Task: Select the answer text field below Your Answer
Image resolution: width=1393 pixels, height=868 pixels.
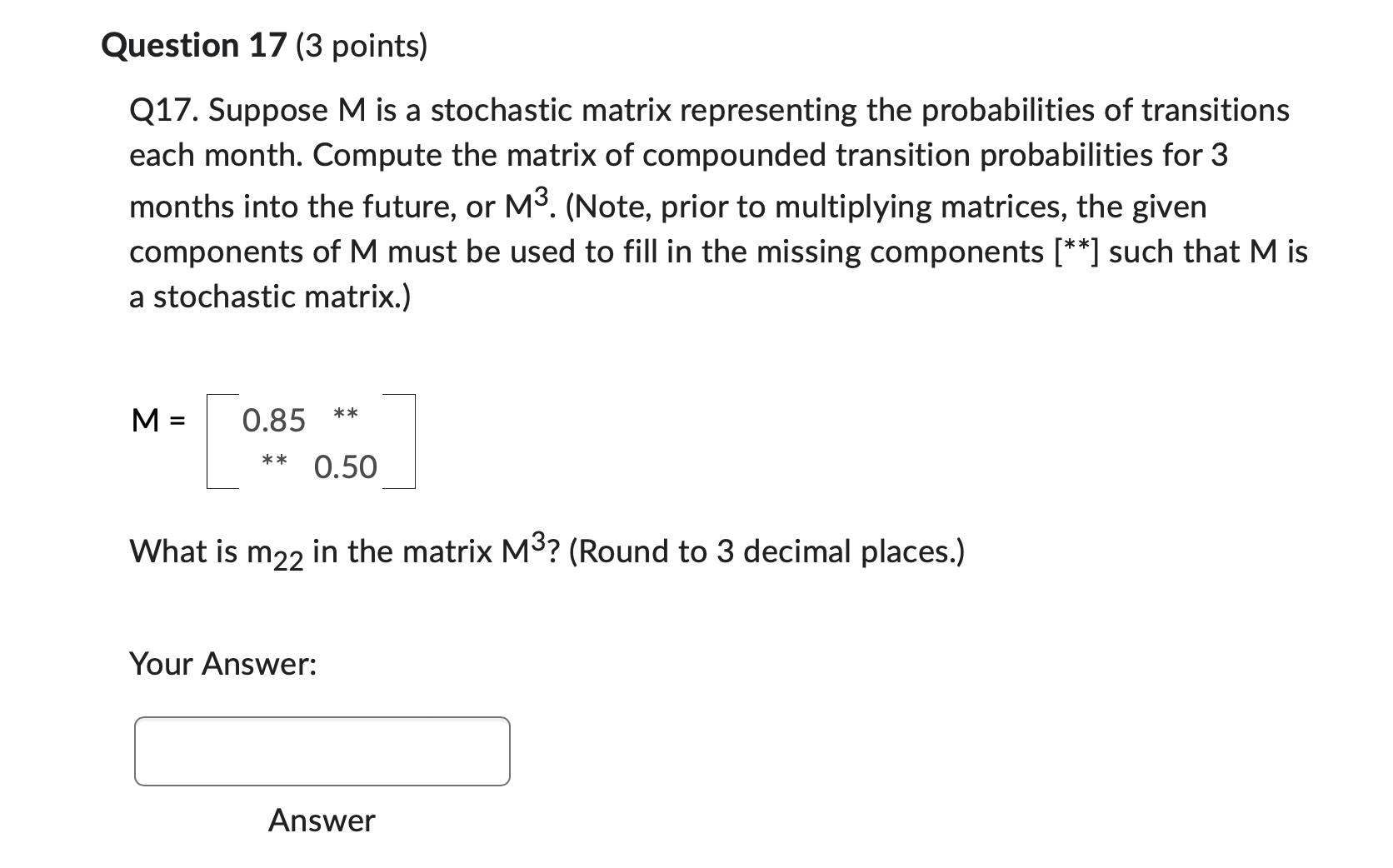Action: [x=321, y=750]
